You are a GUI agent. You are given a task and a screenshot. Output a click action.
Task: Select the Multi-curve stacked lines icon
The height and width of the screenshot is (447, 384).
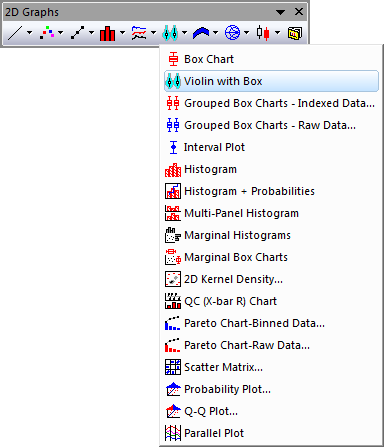pyautogui.click(x=139, y=33)
